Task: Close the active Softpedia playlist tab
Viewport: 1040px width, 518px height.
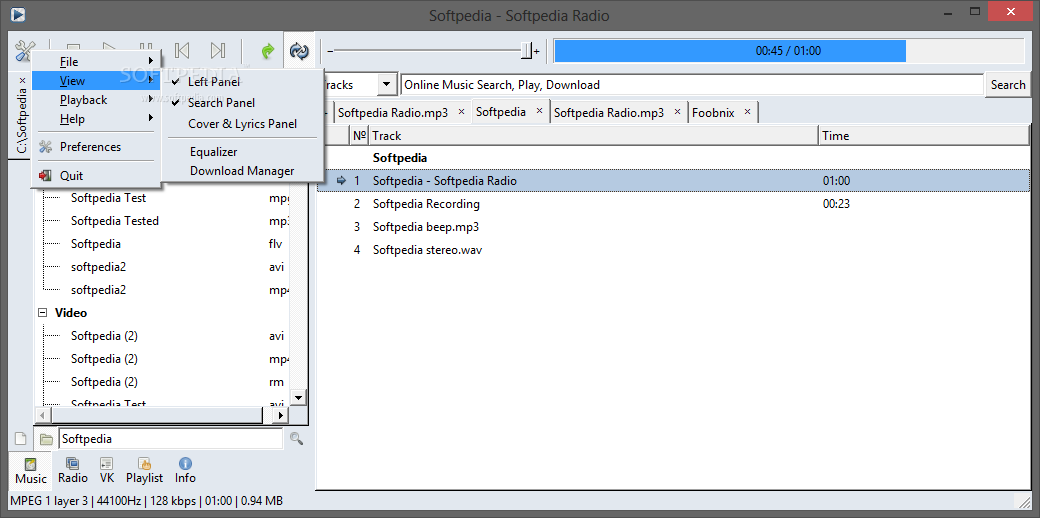Action: [x=539, y=111]
